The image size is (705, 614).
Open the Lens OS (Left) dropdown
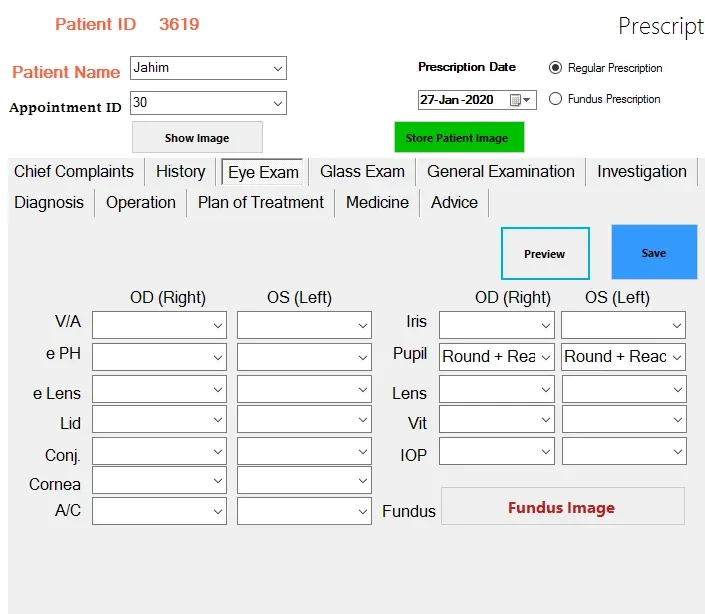tap(624, 389)
